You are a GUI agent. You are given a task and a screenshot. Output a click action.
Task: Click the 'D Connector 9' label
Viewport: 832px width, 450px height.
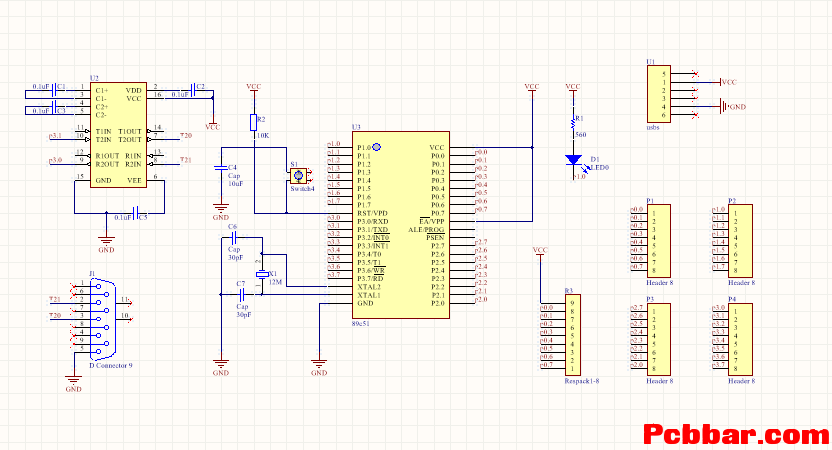point(111,366)
